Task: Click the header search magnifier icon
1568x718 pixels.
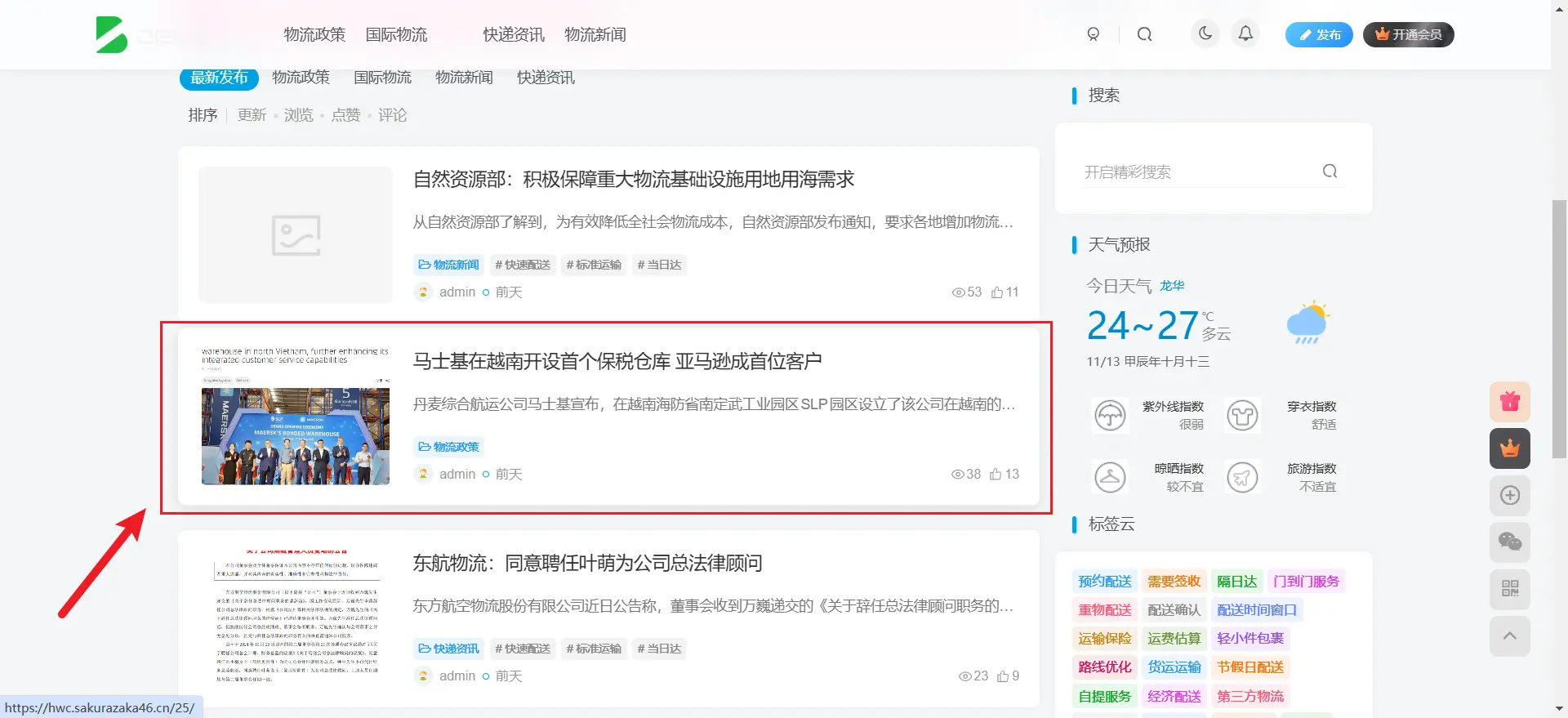Action: [x=1144, y=34]
